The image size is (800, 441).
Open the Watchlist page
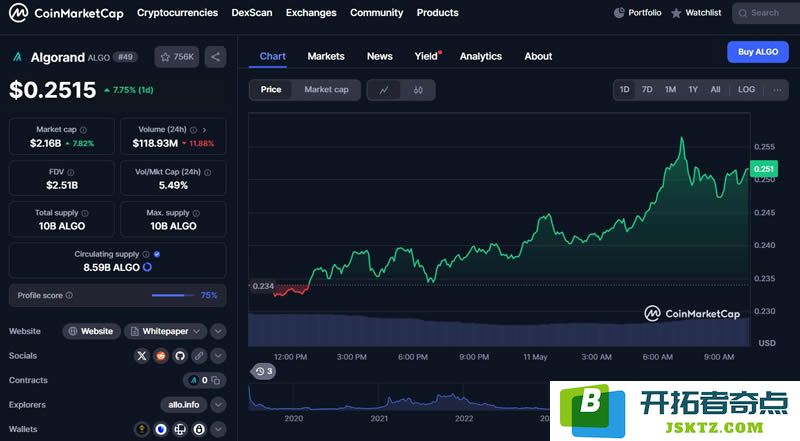(x=696, y=13)
